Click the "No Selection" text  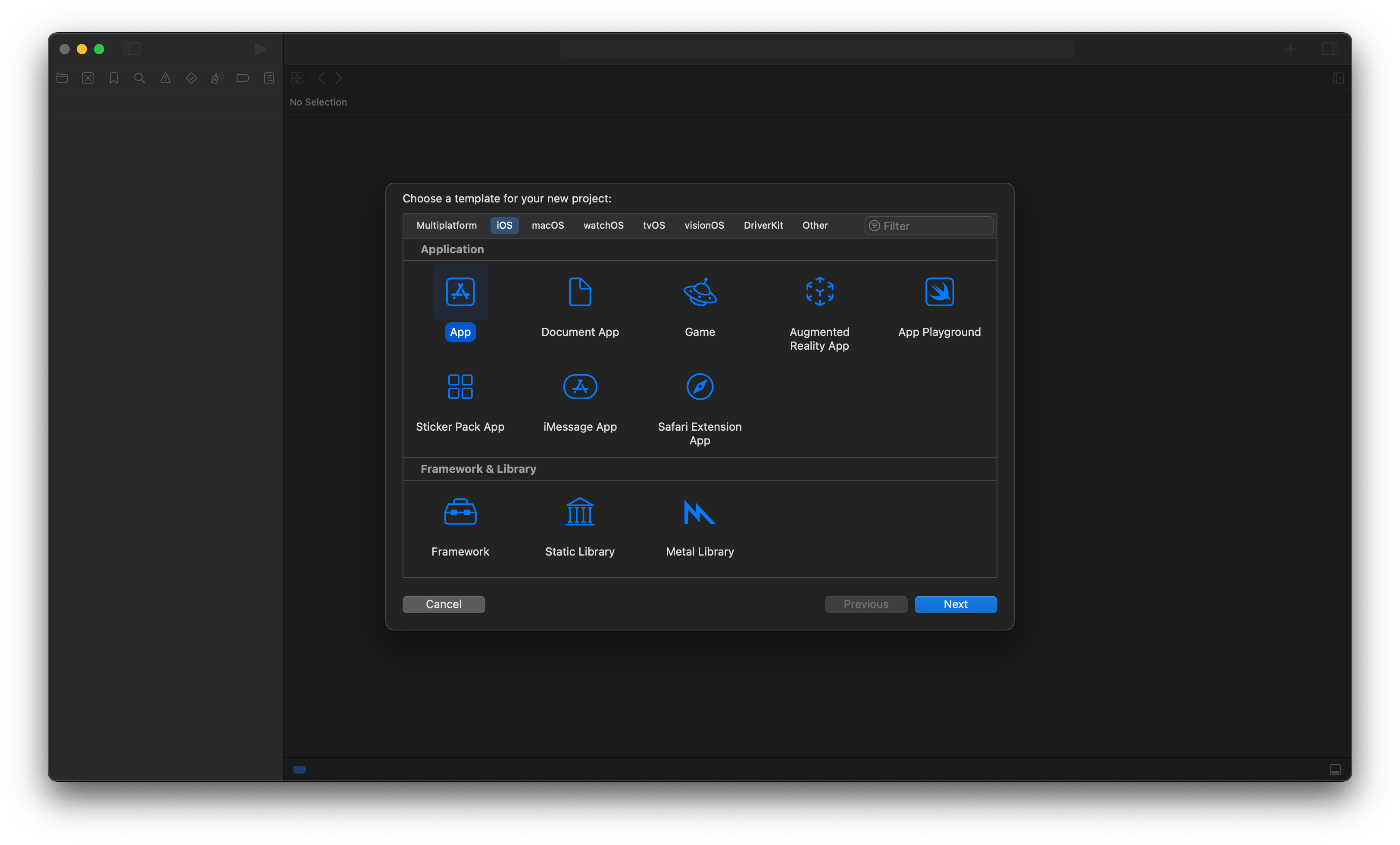click(x=318, y=102)
